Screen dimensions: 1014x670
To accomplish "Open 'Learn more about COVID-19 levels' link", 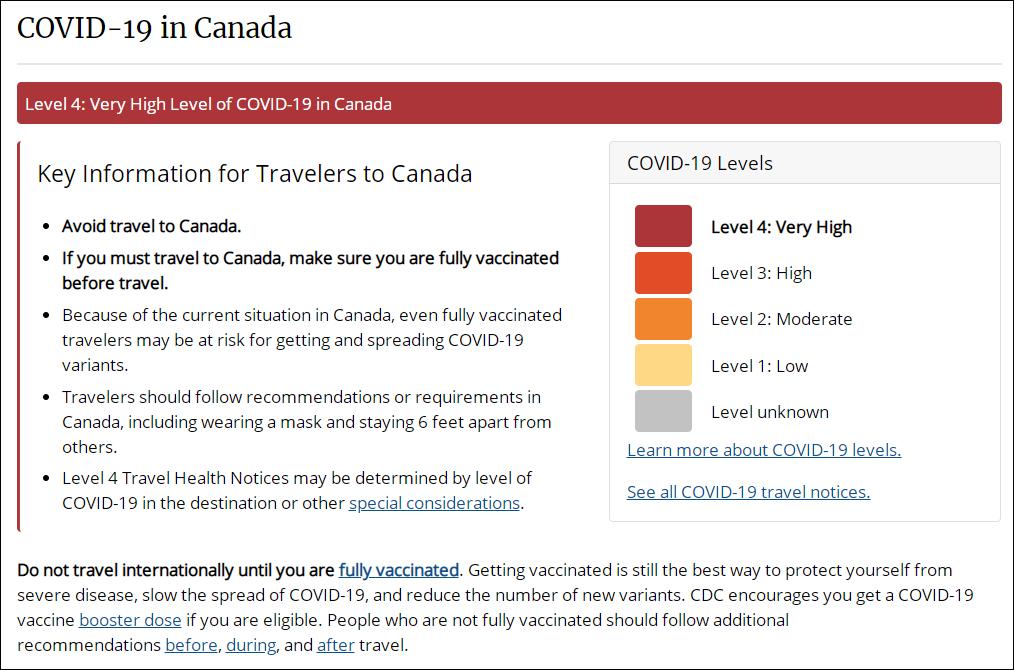I will pyautogui.click(x=764, y=450).
